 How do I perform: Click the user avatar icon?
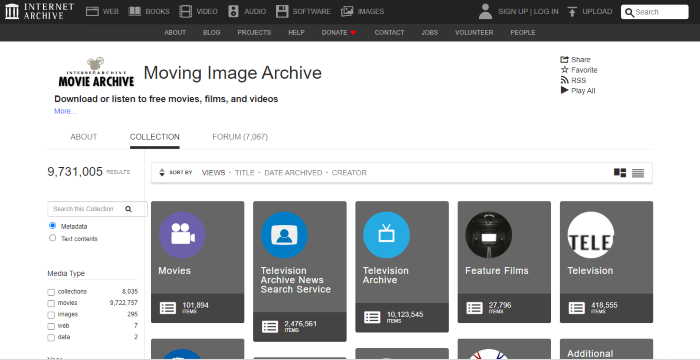485,12
